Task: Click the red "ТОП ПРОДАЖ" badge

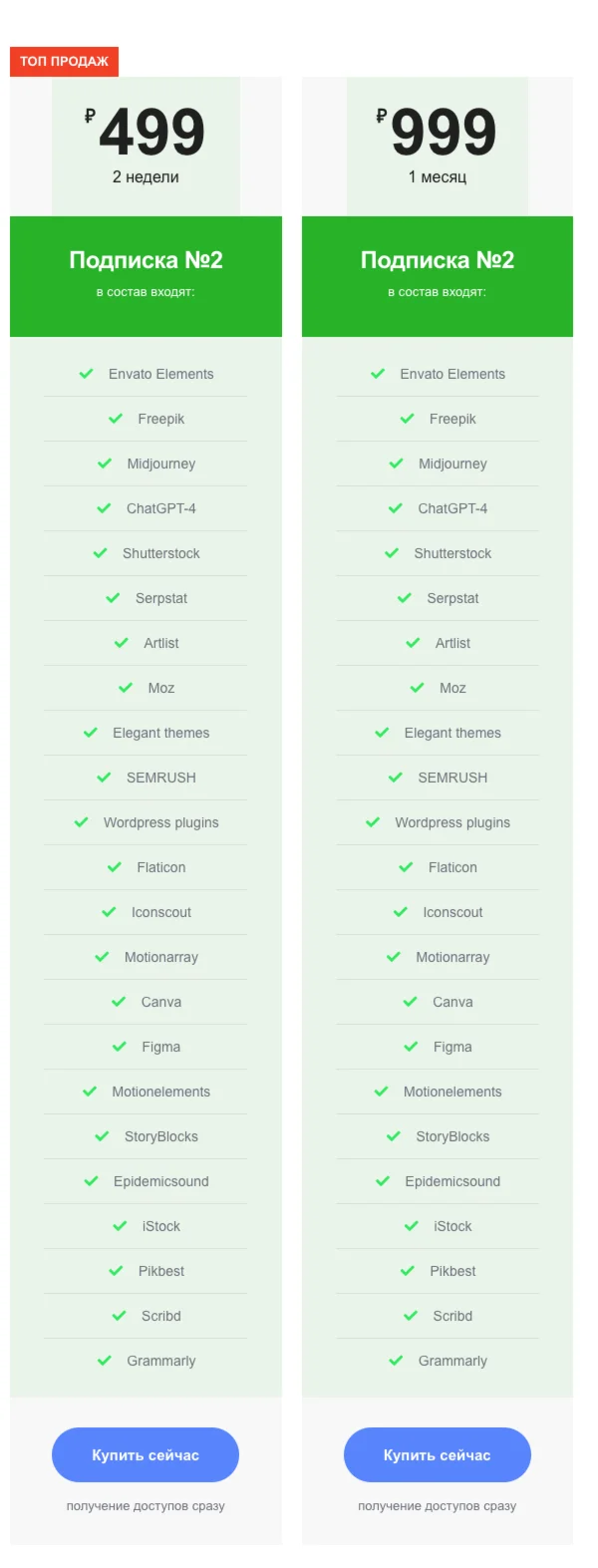Action: point(64,61)
